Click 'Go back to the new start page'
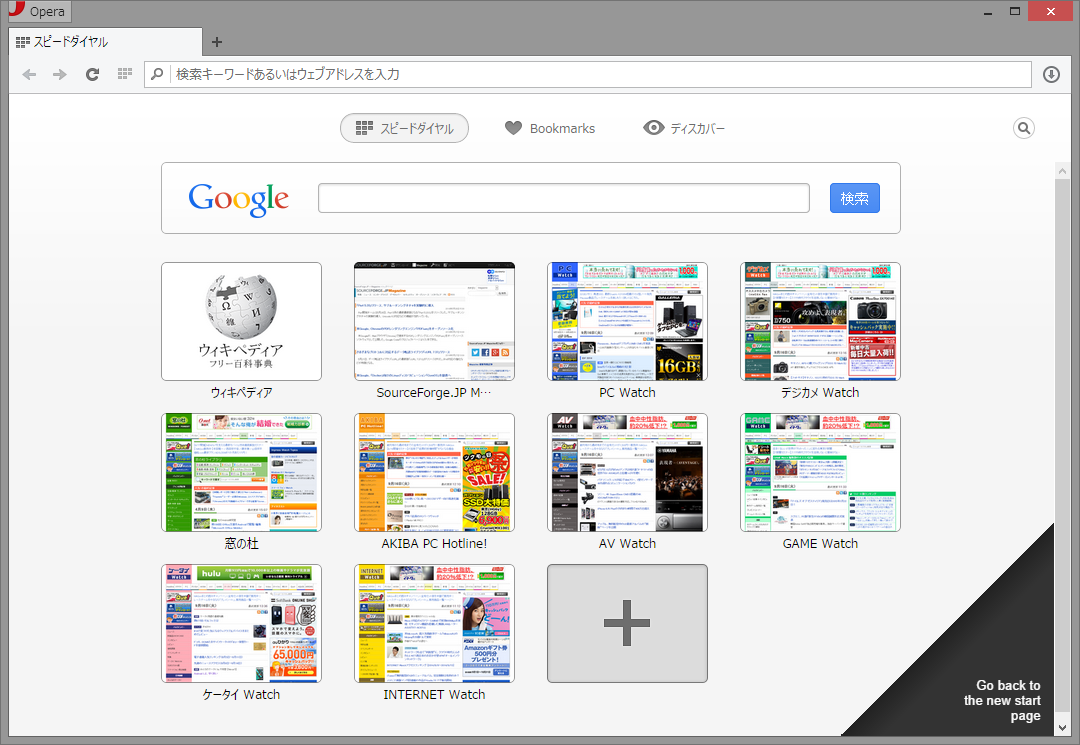1080x745 pixels. tap(1002, 700)
